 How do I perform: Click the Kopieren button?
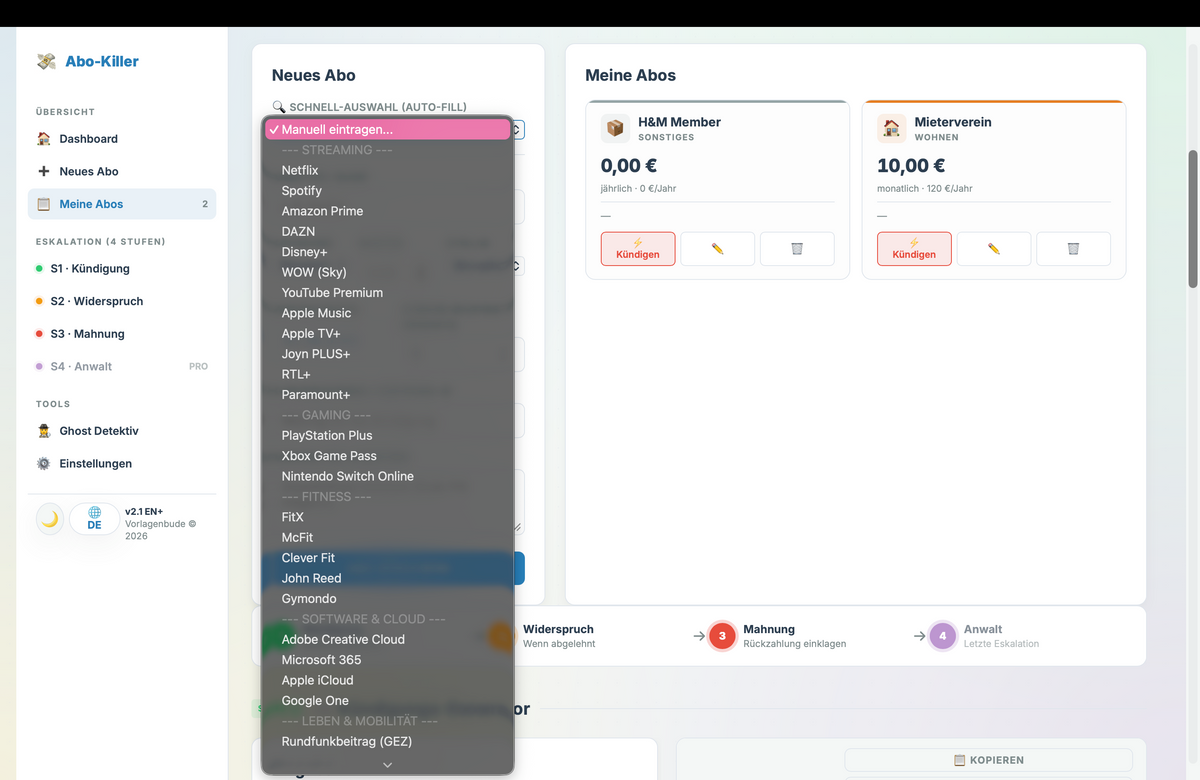coord(988,760)
